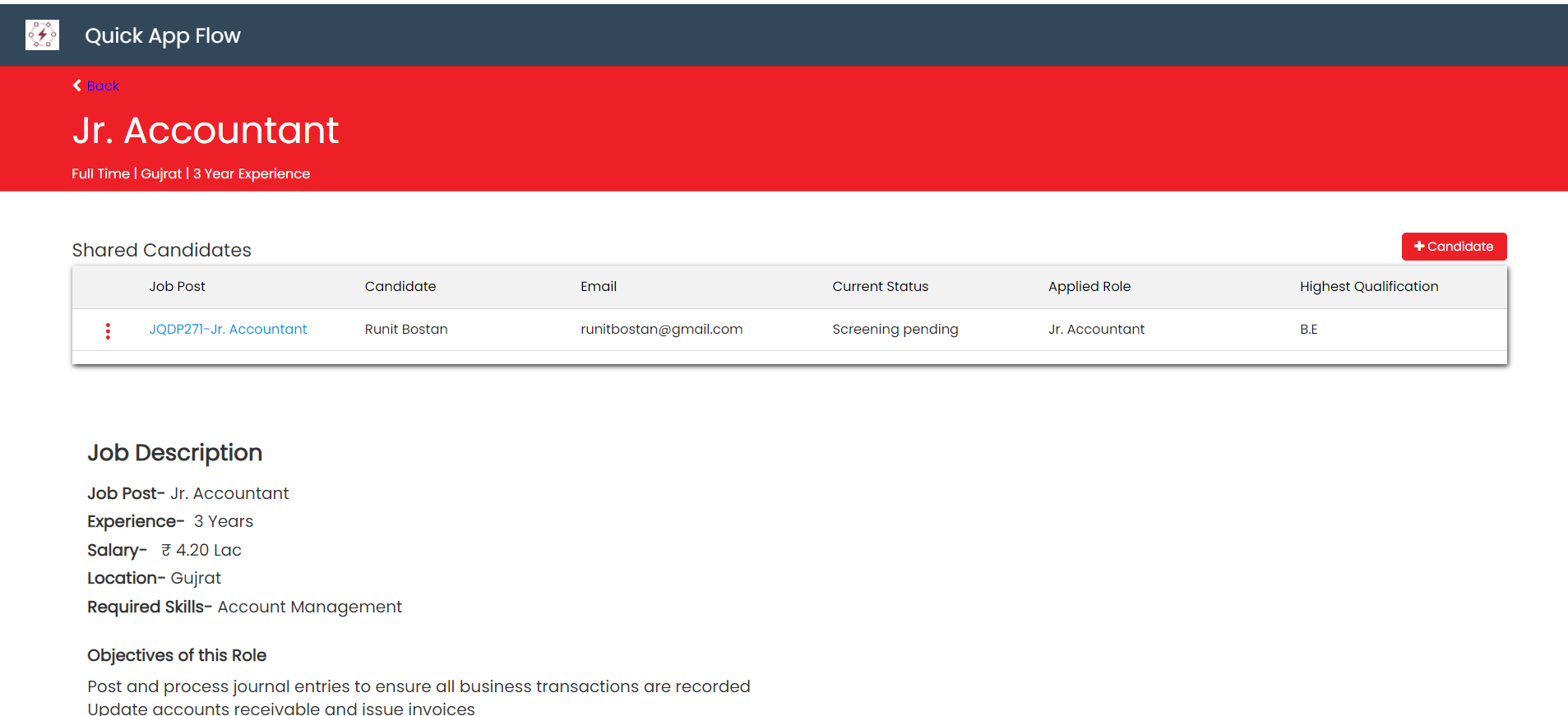The width and height of the screenshot is (1568, 716).
Task: Sort by the Job Post column header
Action: (177, 287)
